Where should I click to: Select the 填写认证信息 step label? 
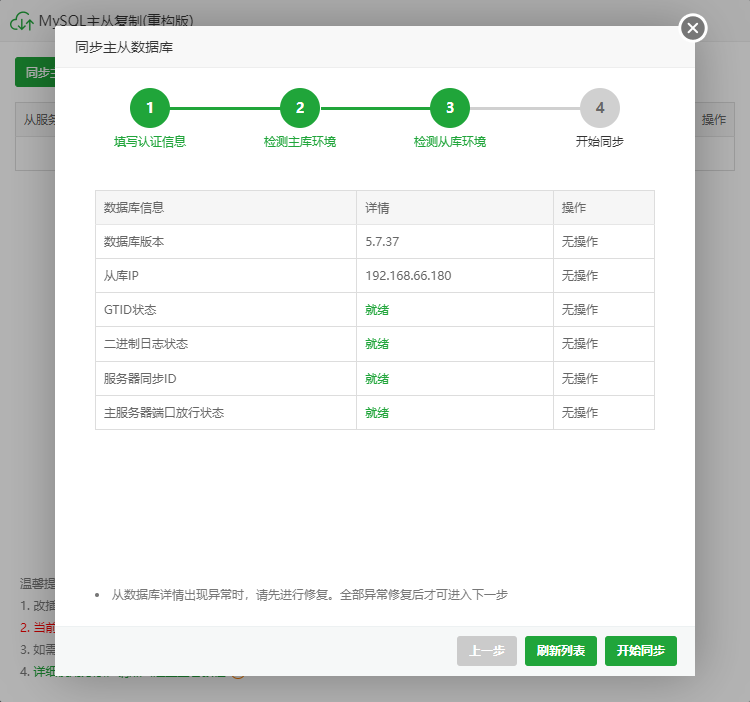click(150, 142)
